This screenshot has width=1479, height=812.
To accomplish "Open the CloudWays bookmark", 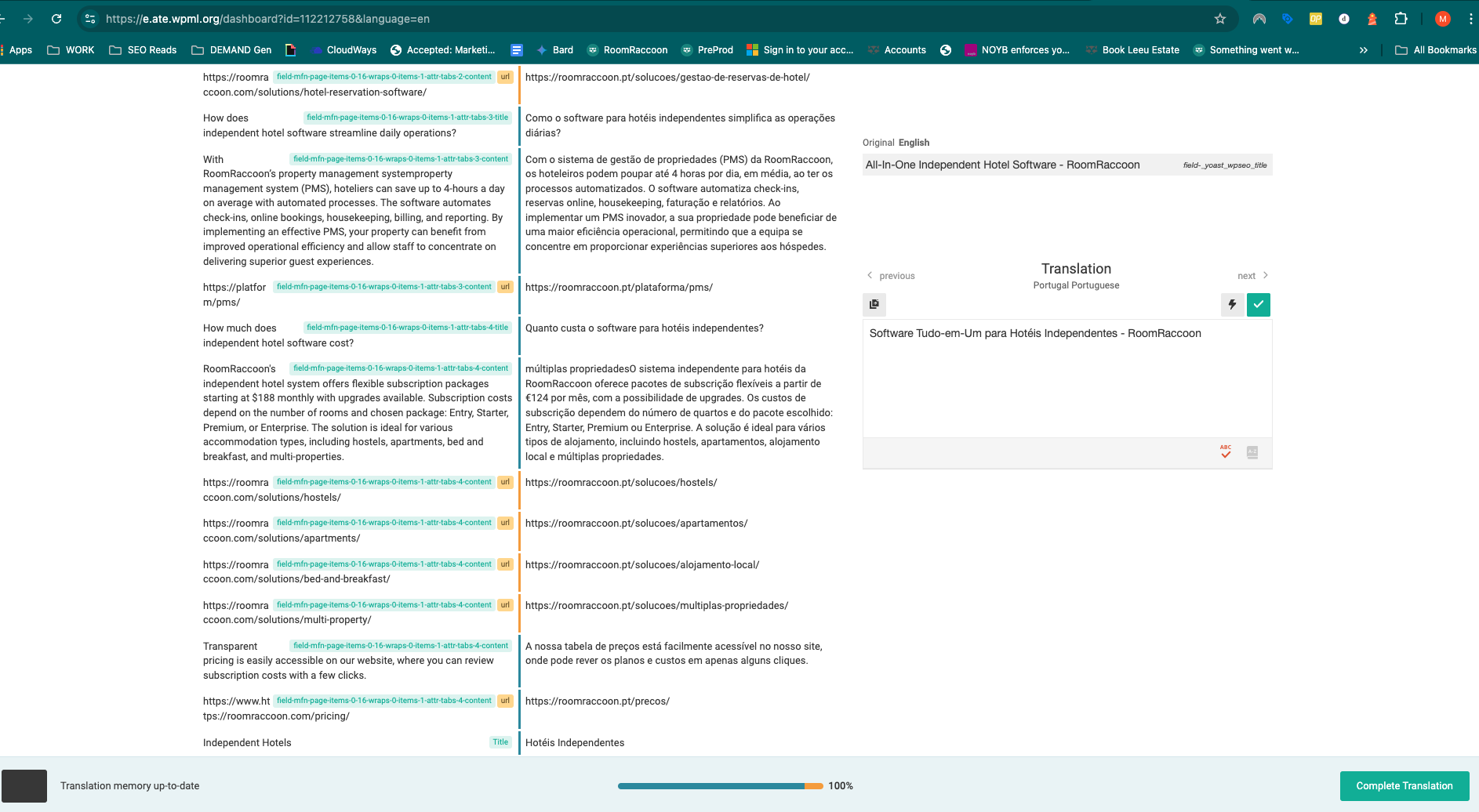I will [x=343, y=50].
